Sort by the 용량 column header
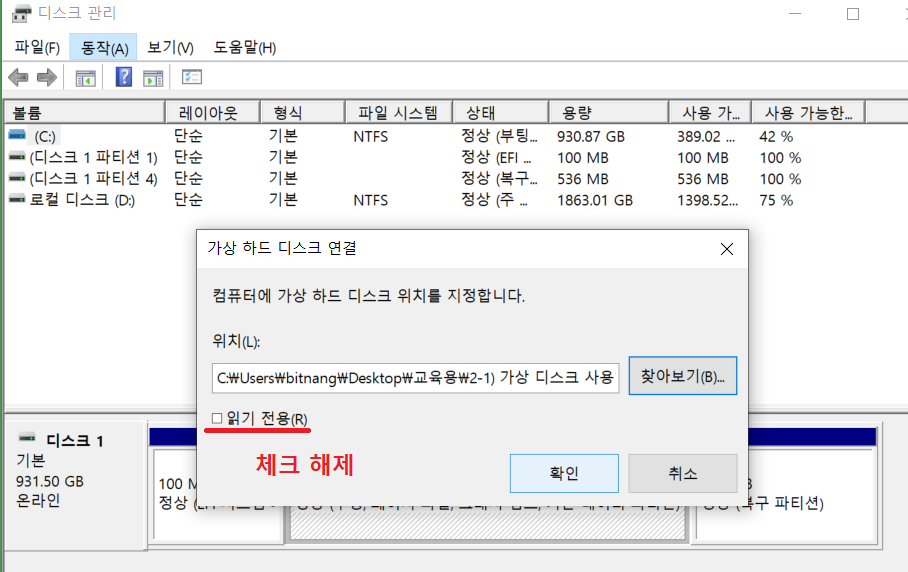 click(x=610, y=113)
